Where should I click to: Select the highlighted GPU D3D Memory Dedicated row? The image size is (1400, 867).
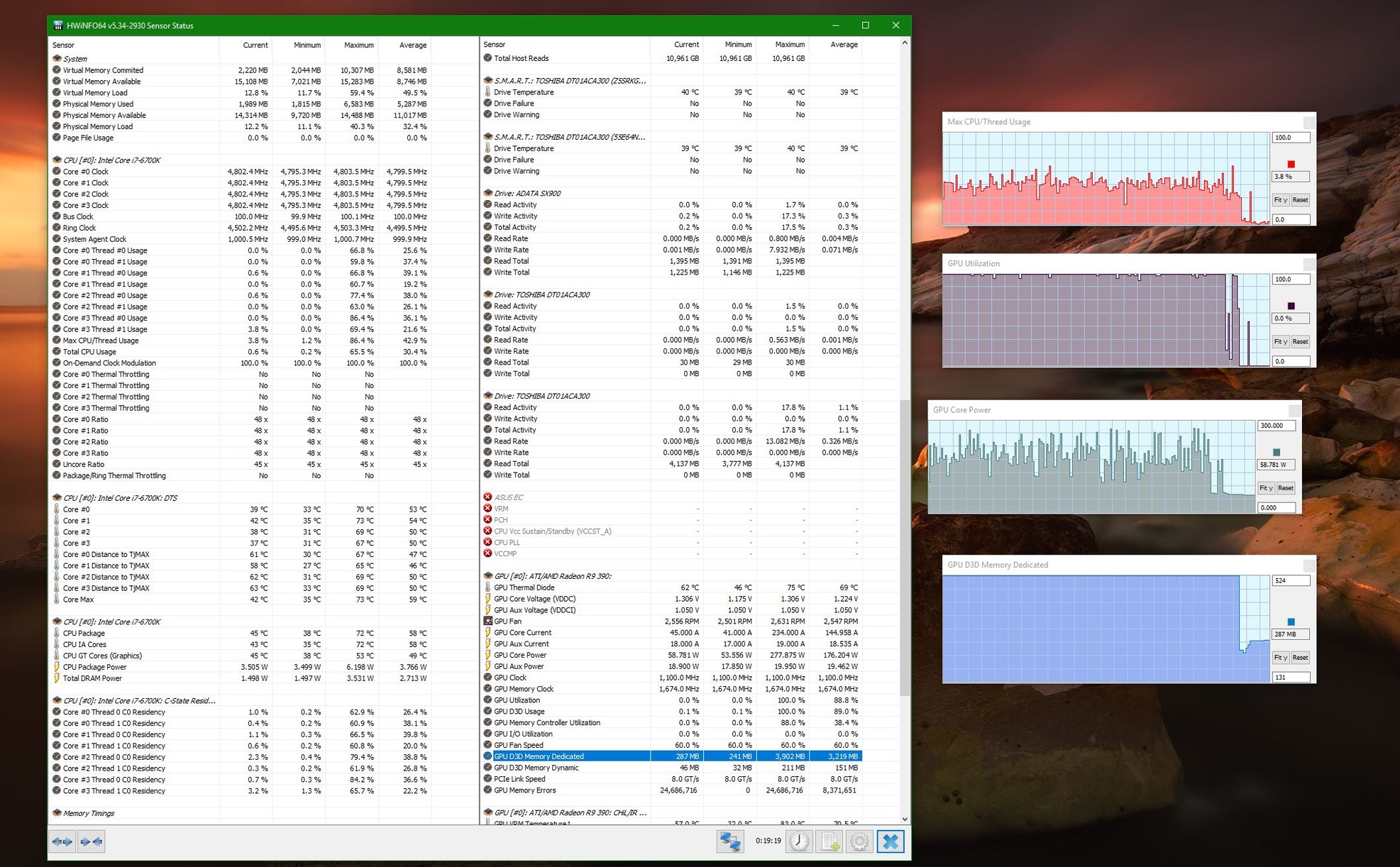coord(671,756)
